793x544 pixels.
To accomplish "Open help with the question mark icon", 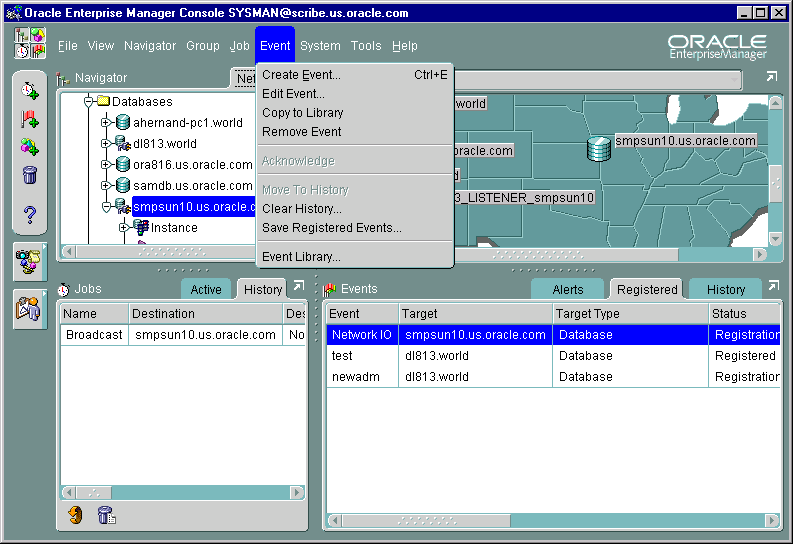I will 30,214.
